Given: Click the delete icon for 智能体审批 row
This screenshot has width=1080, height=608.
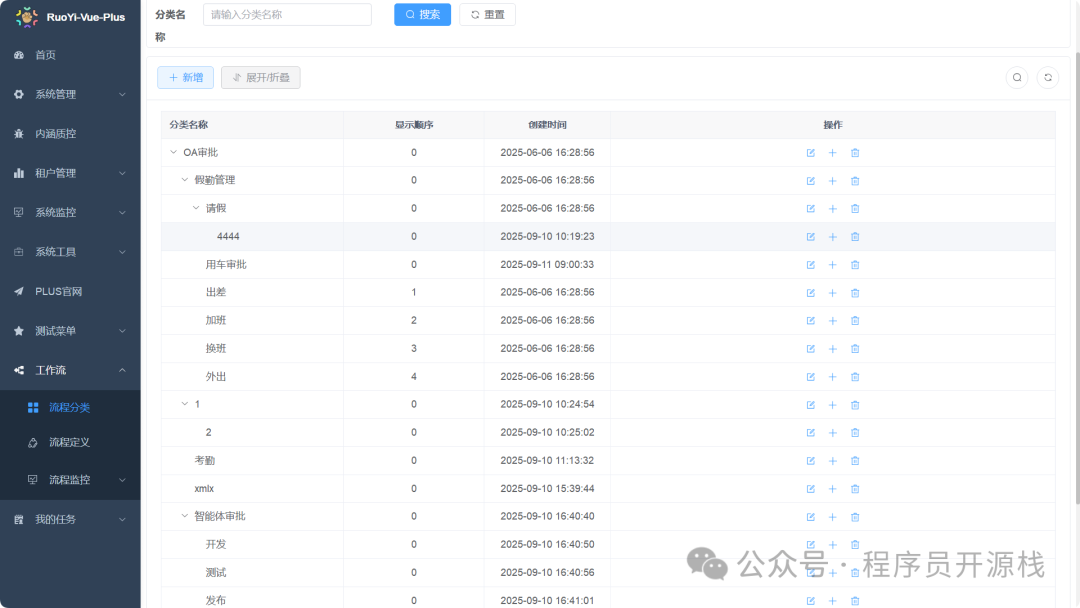Looking at the screenshot, I should pyautogui.click(x=855, y=517).
